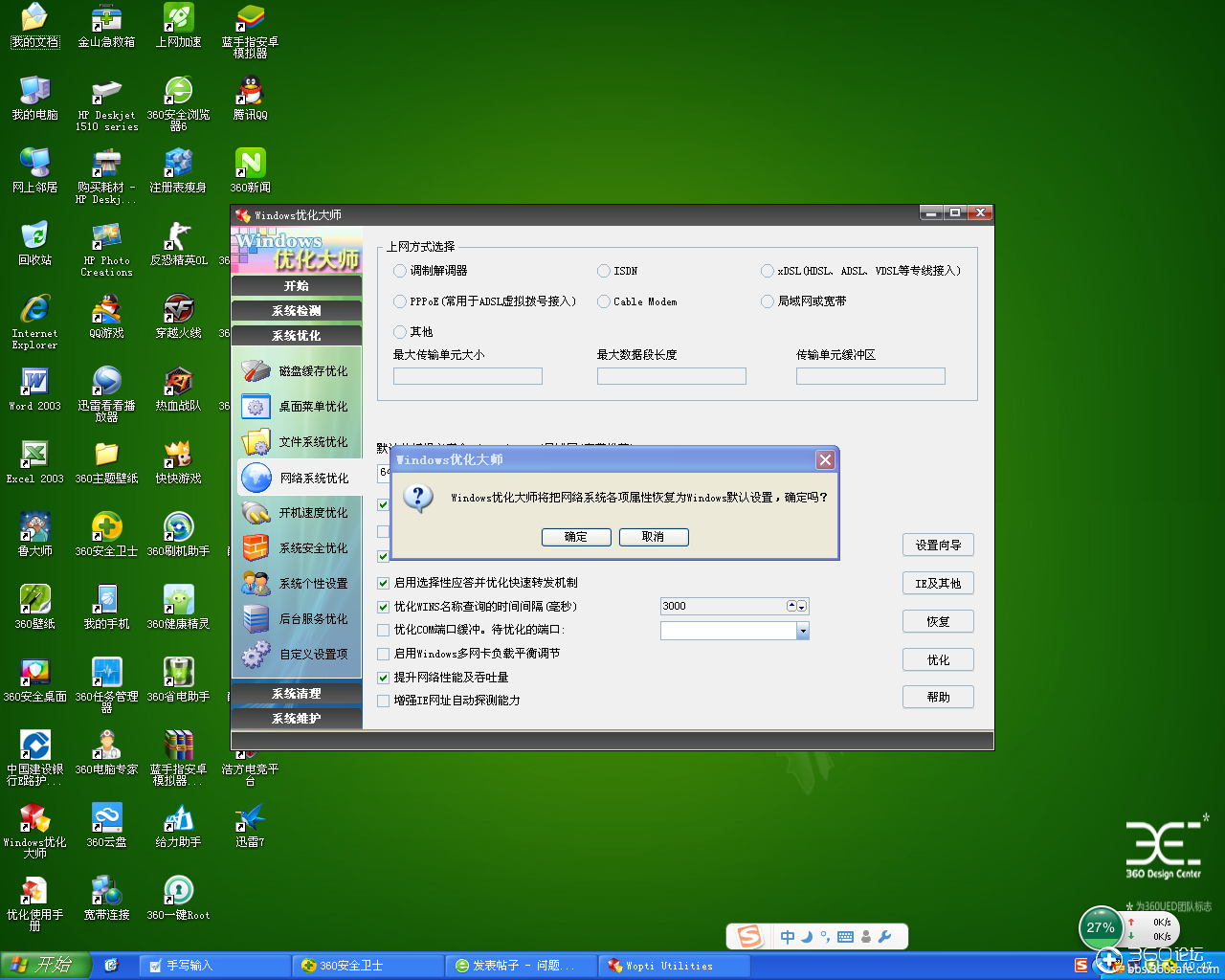Expand 系统清理 section in sidebar

tap(297, 693)
